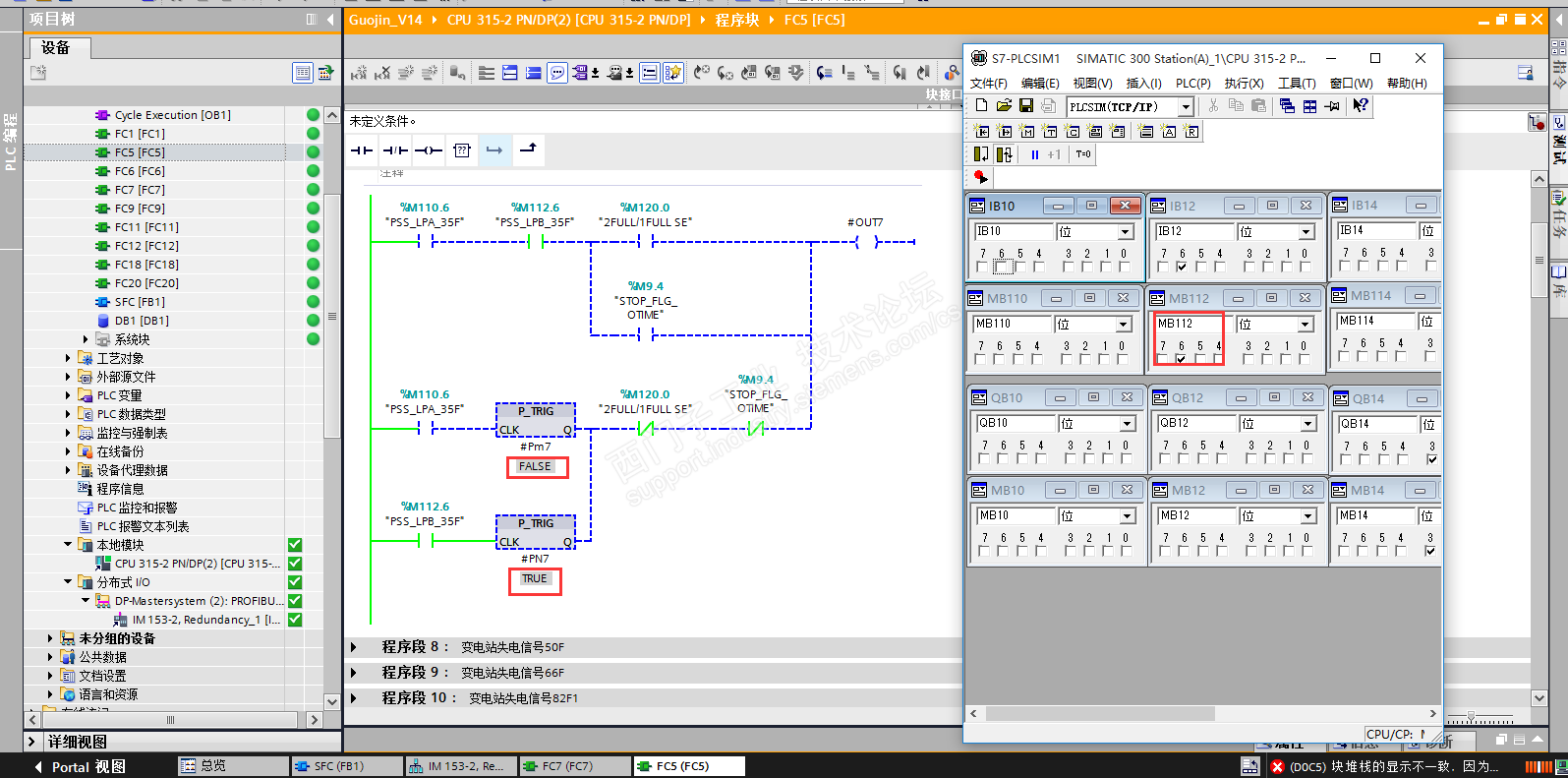1568x778 pixels.
Task: Insert a normally open contact
Action: pos(362,150)
